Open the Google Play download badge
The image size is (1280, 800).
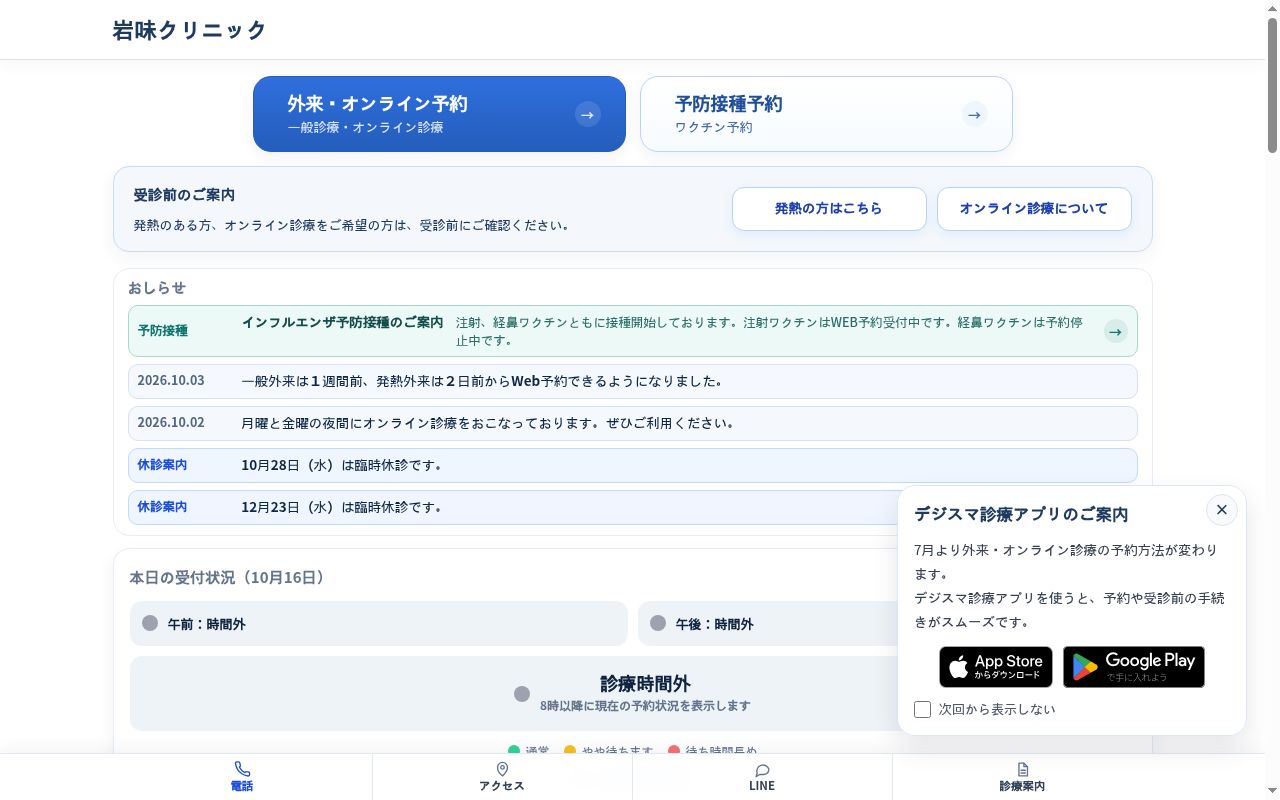[x=1134, y=667]
